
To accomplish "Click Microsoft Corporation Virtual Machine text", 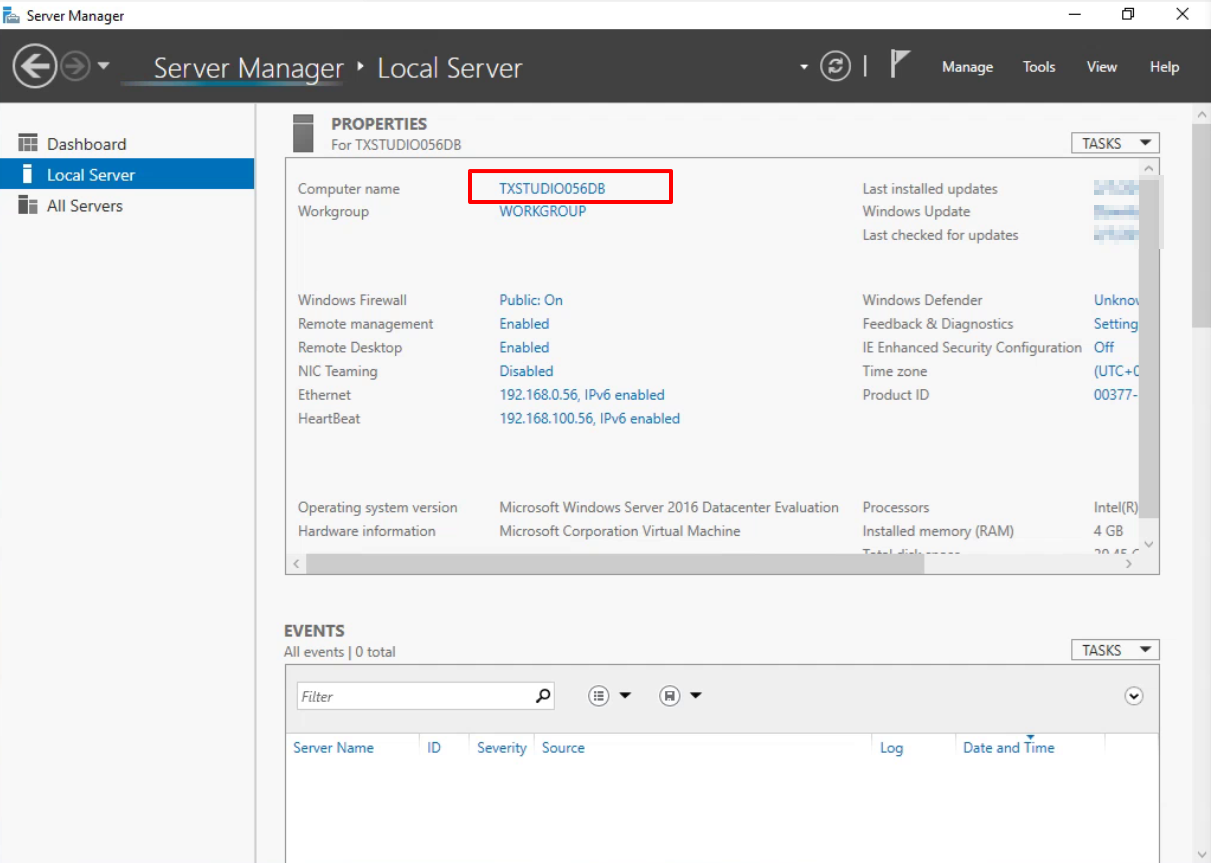I will click(620, 531).
